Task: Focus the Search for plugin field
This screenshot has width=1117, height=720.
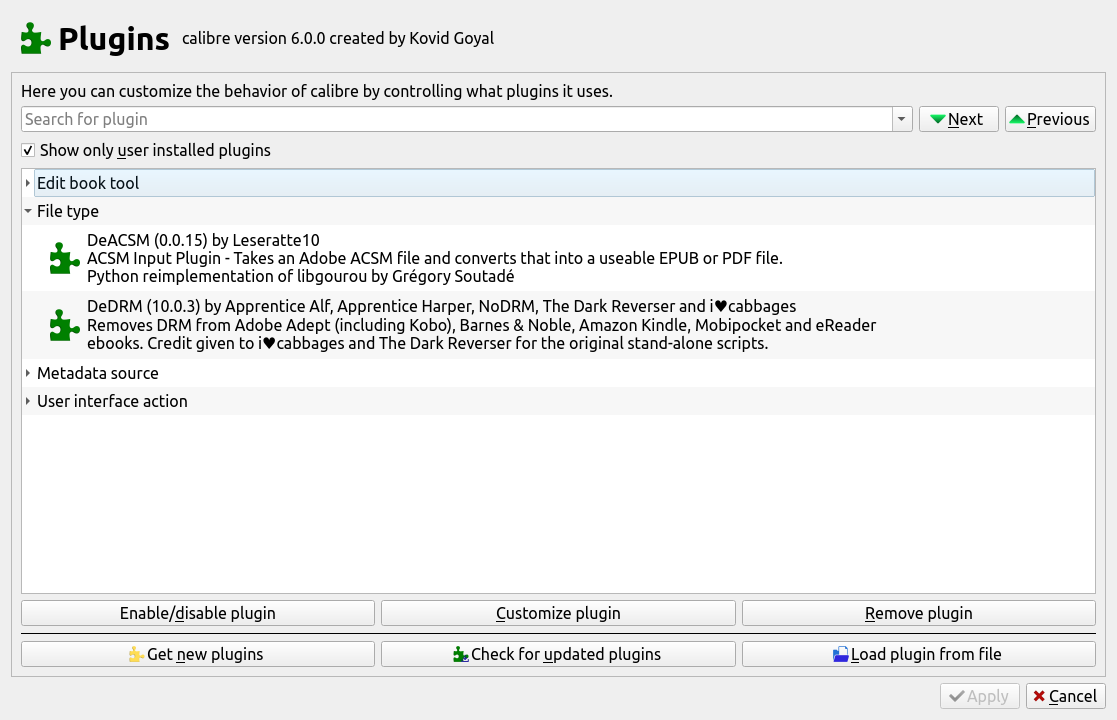Action: click(x=456, y=119)
